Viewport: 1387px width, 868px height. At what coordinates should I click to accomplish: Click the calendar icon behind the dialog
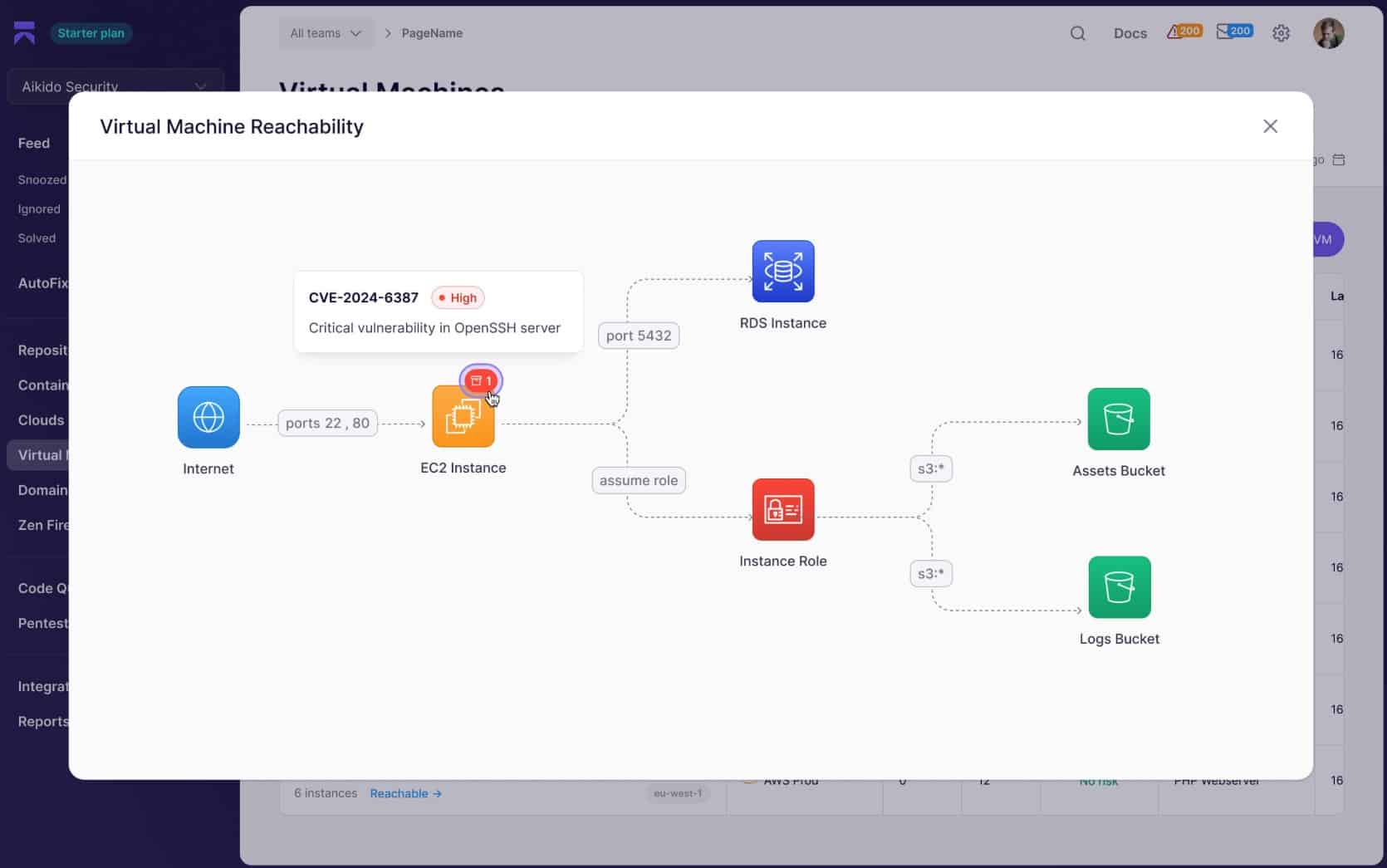(x=1339, y=159)
